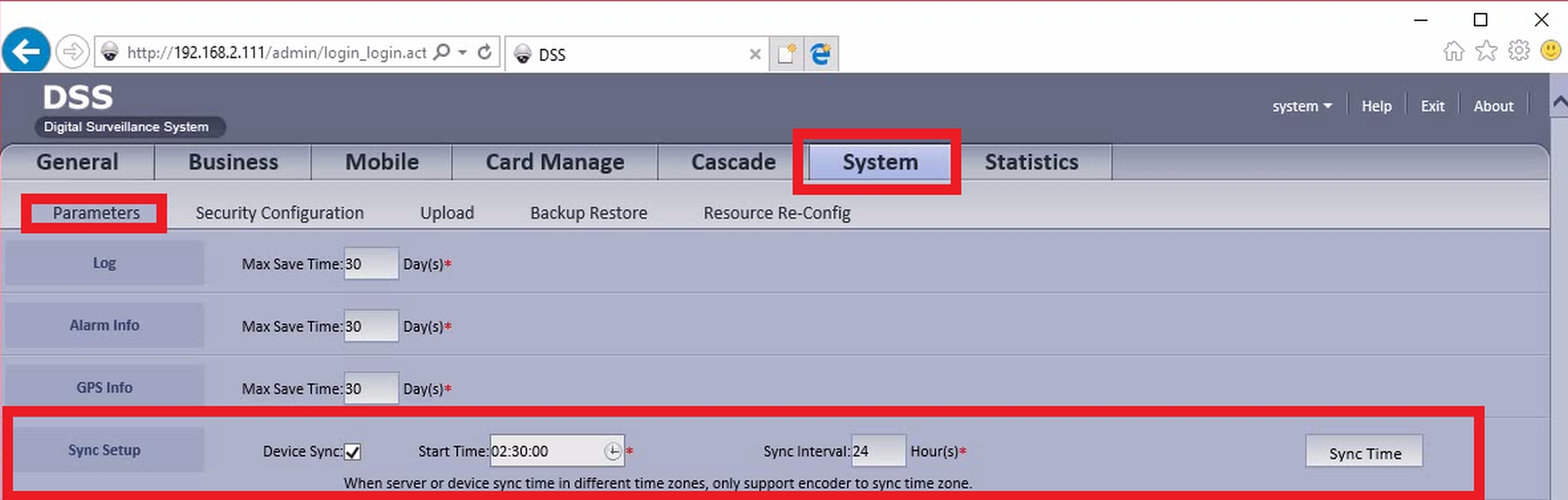Click the Sync Time button
This screenshot has width=1568, height=500.
(1364, 453)
